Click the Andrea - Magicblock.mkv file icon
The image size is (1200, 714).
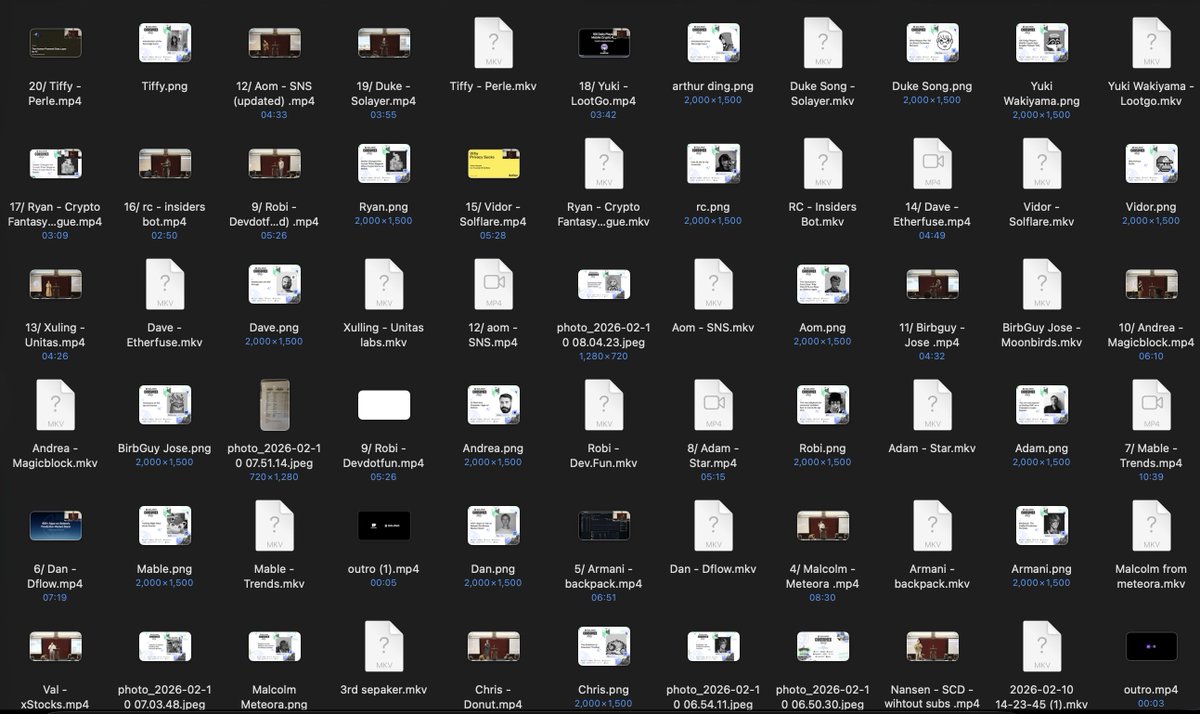(55, 405)
